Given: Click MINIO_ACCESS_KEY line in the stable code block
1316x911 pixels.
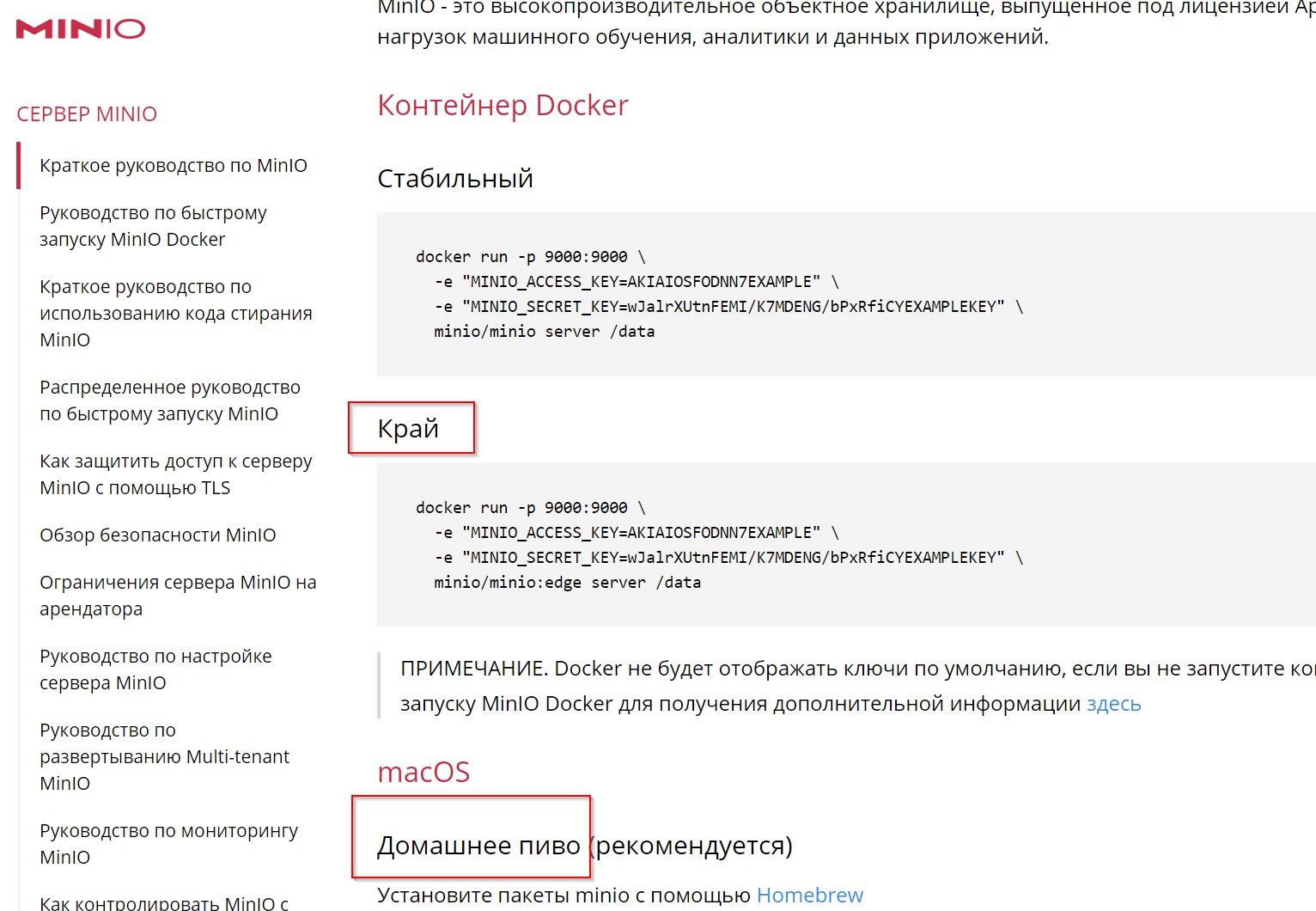Looking at the screenshot, I should pos(637,282).
